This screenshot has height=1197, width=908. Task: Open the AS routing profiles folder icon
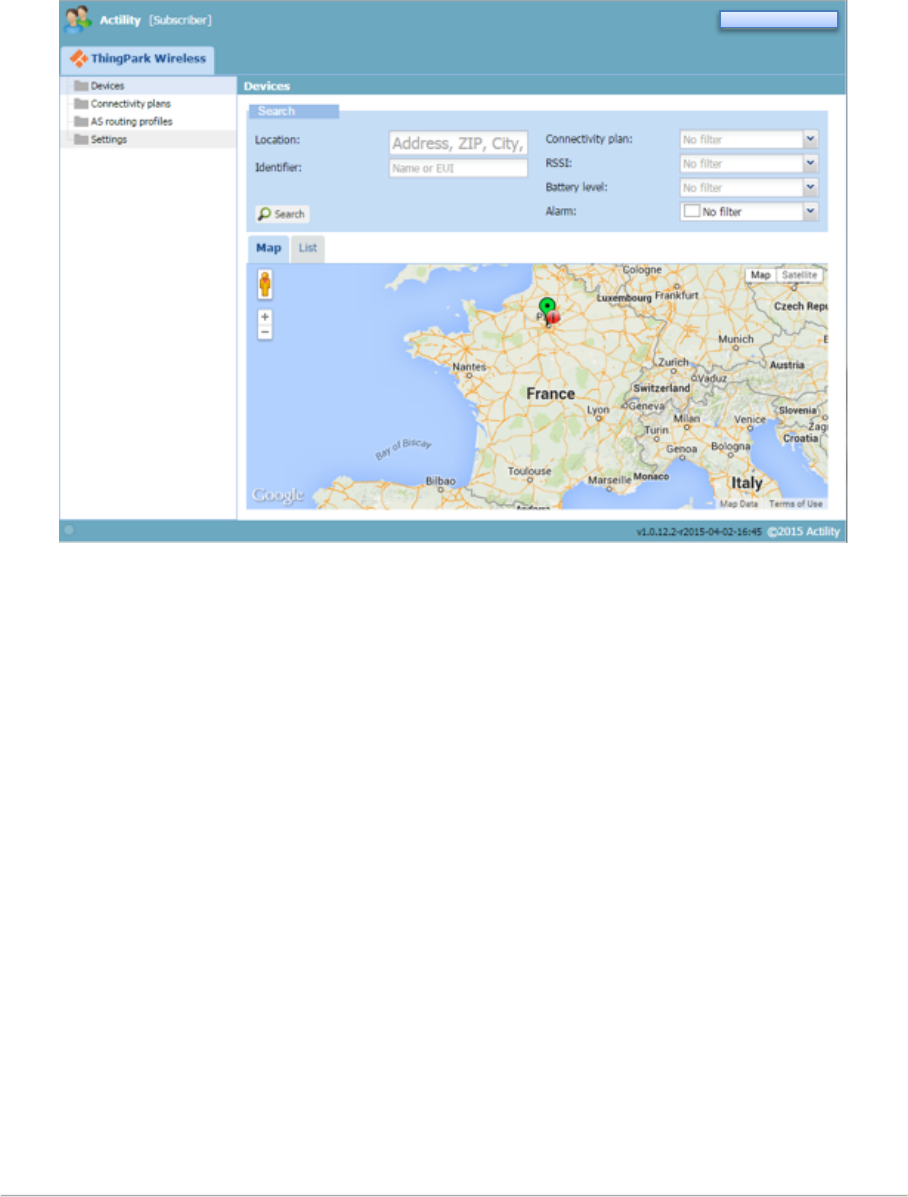(x=81, y=121)
